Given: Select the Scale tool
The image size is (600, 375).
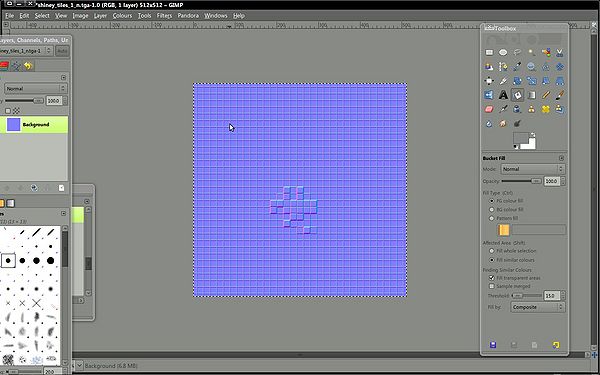Looking at the screenshot, I should tap(532, 81).
